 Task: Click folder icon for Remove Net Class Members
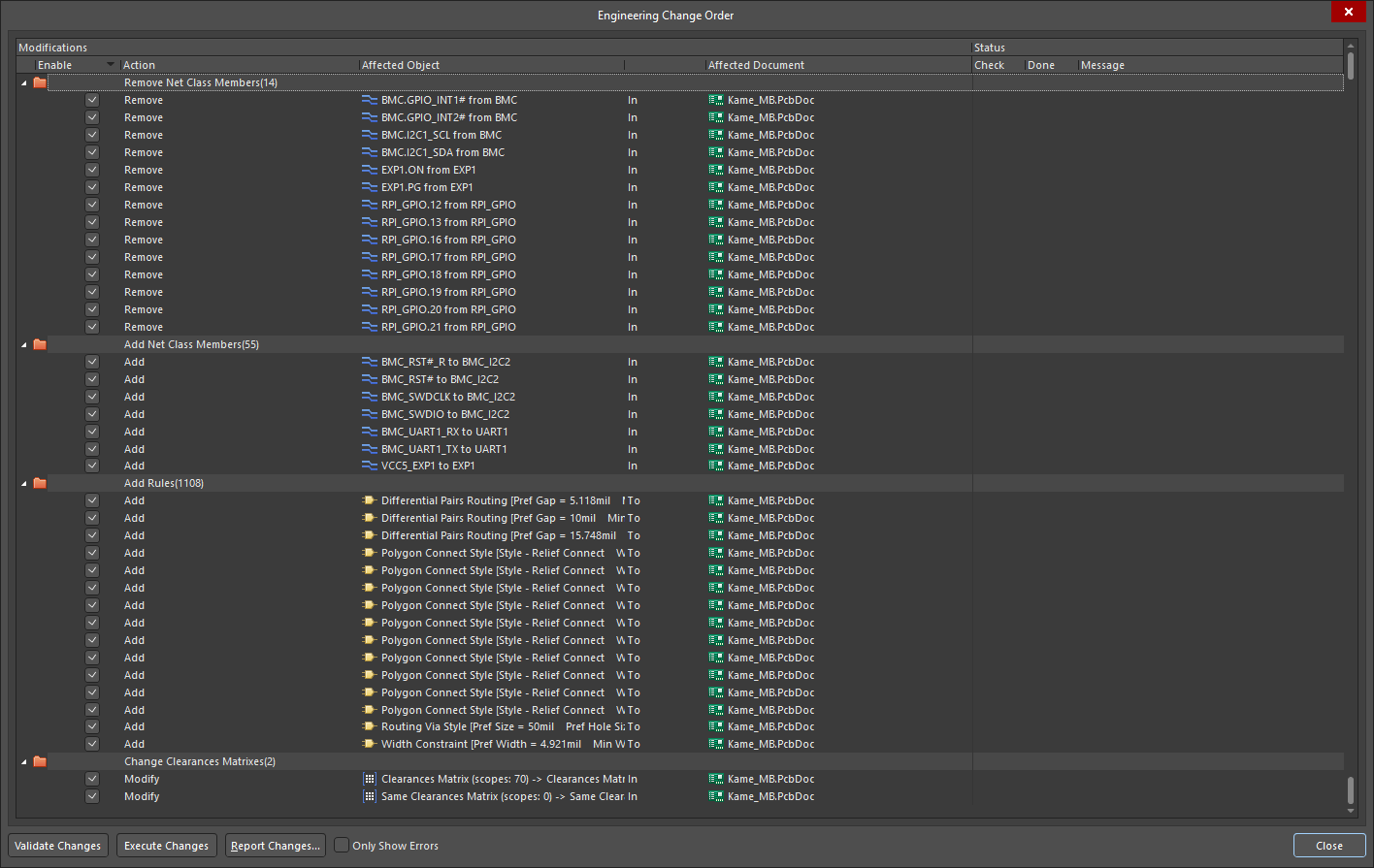[40, 82]
